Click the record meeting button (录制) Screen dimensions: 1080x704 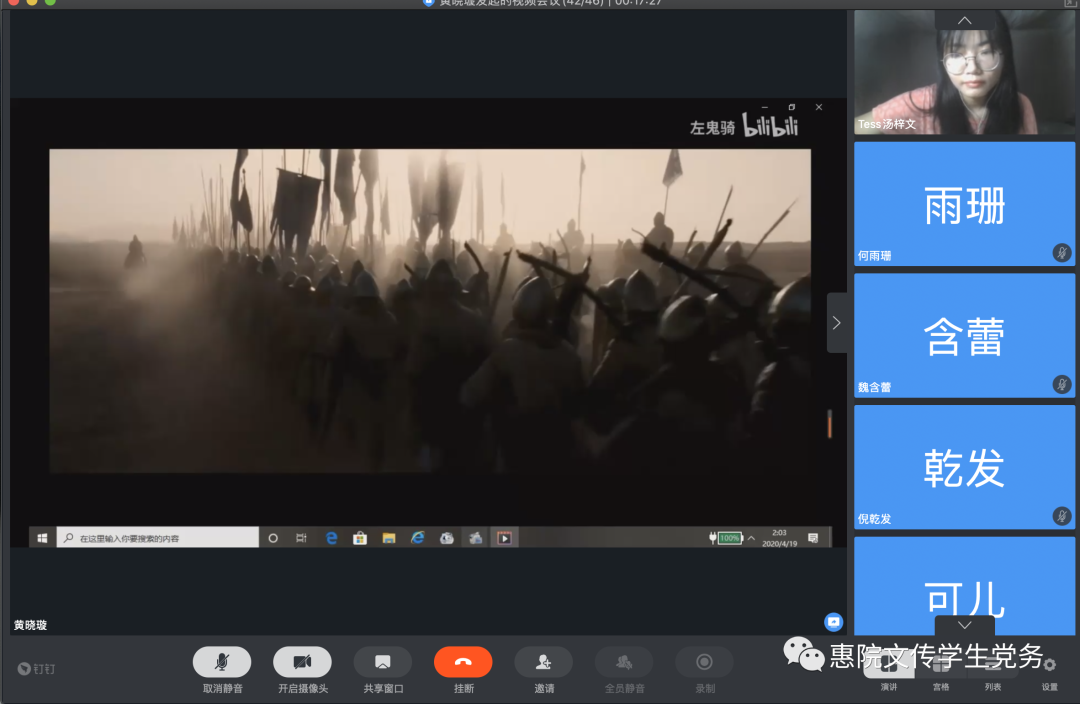(x=704, y=662)
